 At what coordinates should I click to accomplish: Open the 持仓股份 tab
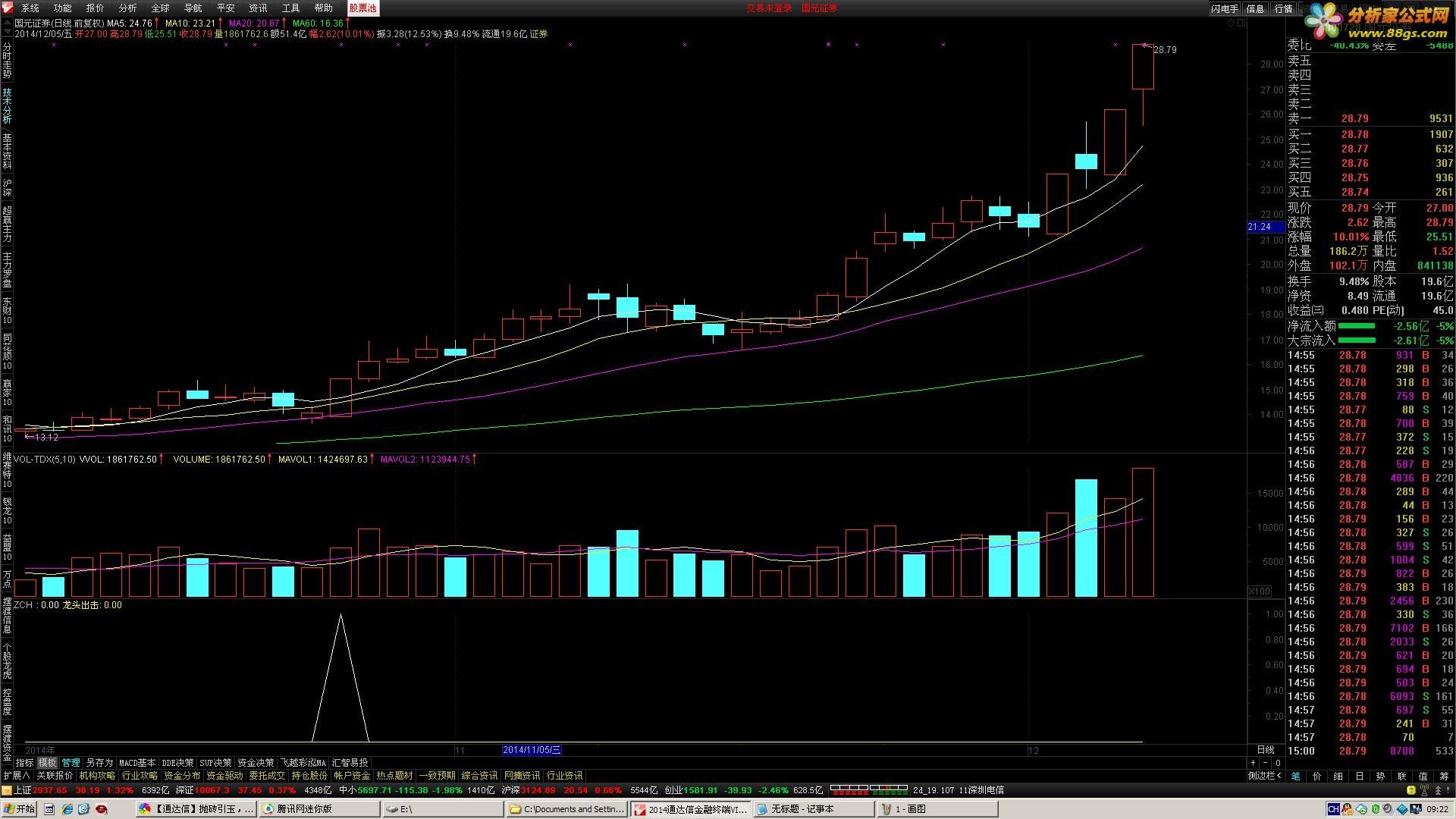[309, 776]
